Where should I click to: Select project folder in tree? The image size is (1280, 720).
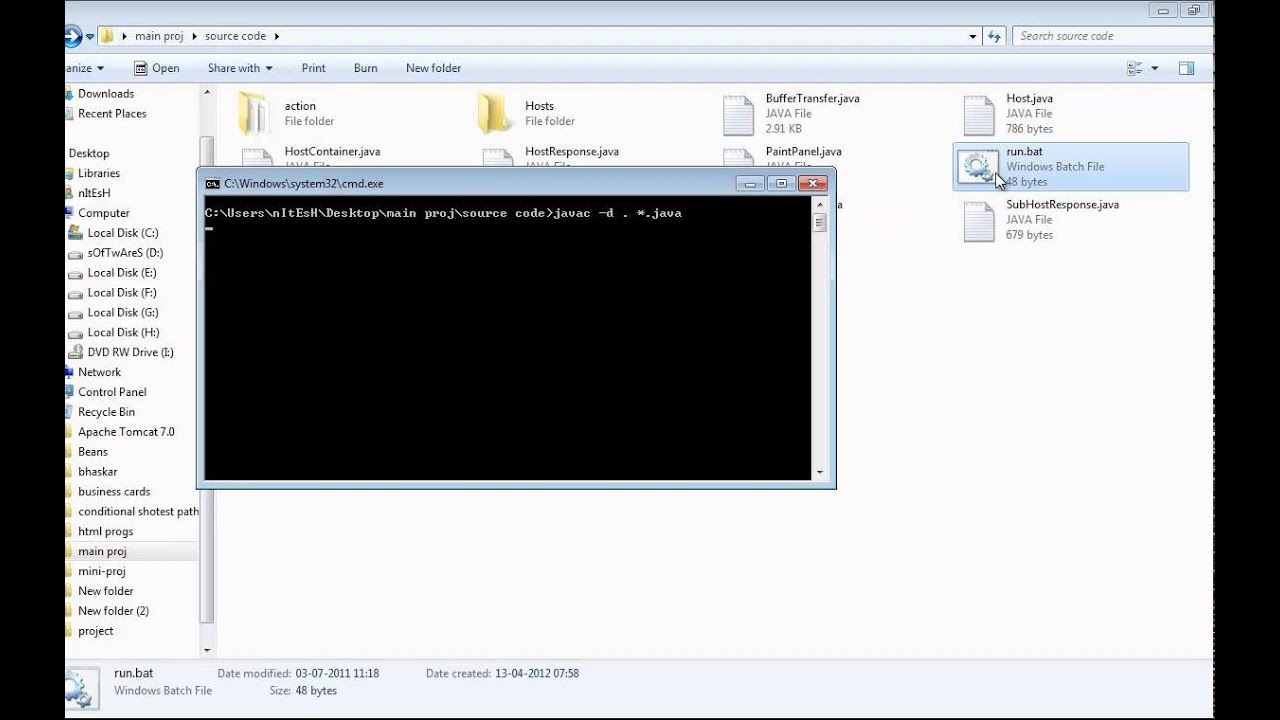click(95, 631)
